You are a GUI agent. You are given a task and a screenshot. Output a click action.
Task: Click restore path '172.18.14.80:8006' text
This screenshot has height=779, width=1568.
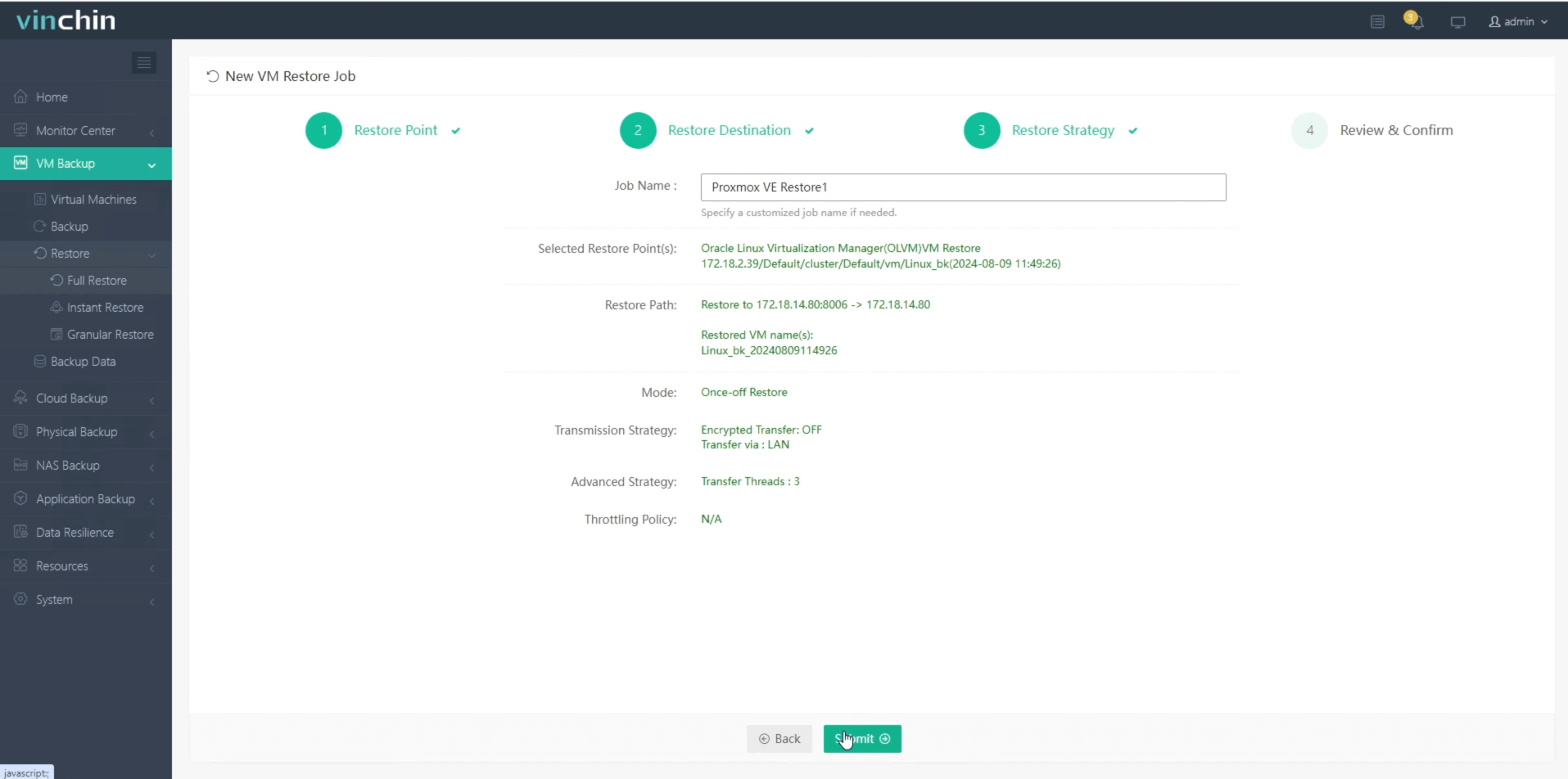click(x=802, y=304)
